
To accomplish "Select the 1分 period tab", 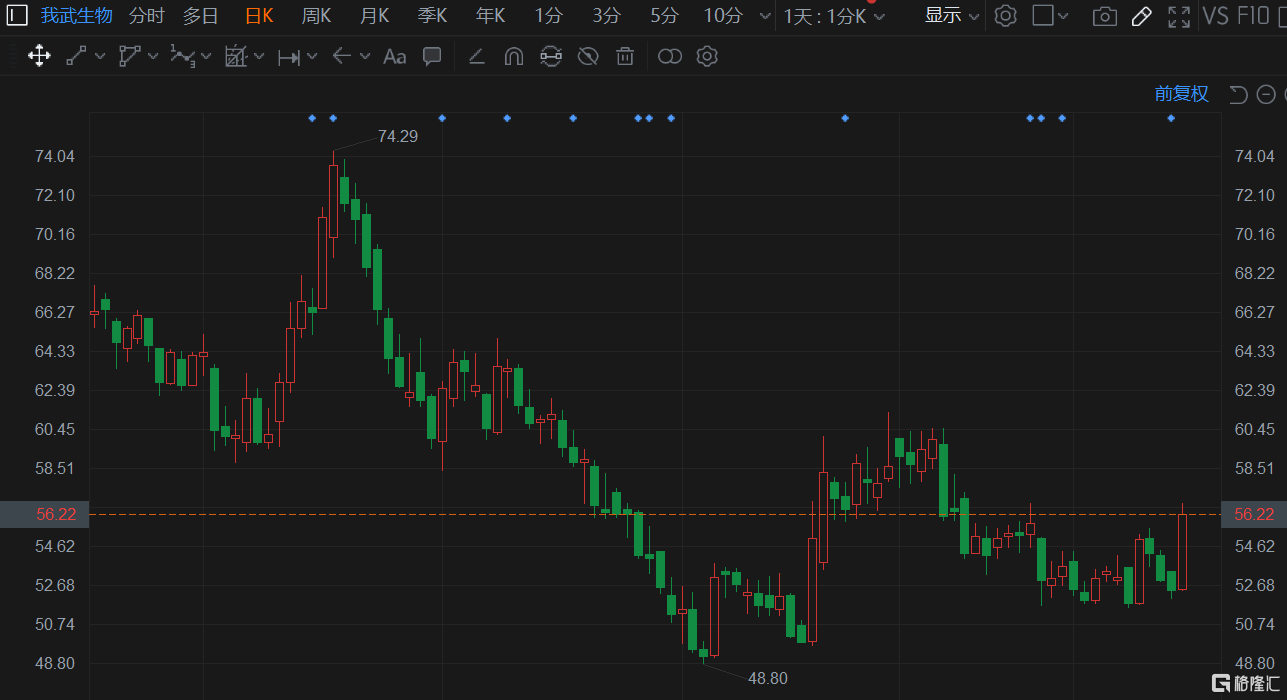I will click(548, 16).
